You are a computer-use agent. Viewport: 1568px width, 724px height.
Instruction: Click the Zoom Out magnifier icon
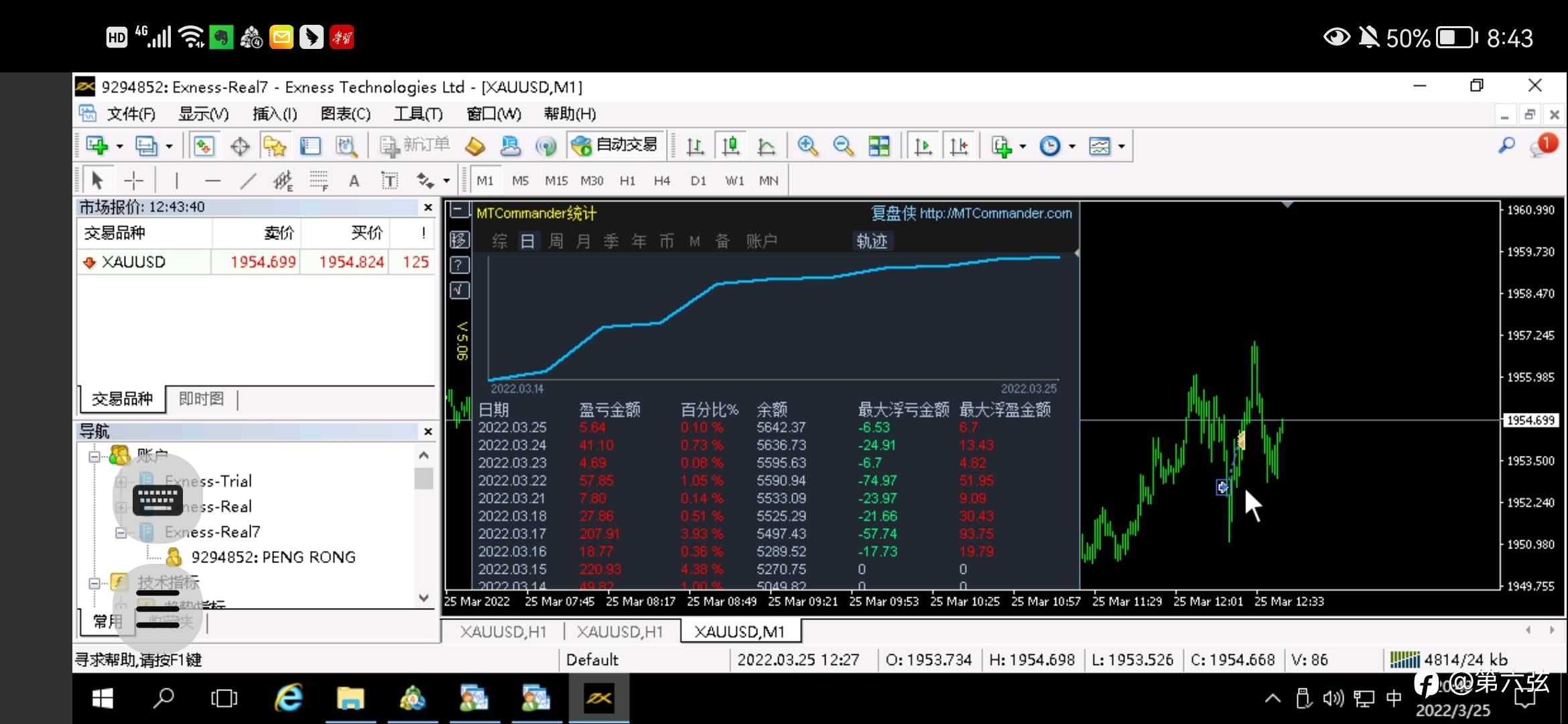coord(843,145)
